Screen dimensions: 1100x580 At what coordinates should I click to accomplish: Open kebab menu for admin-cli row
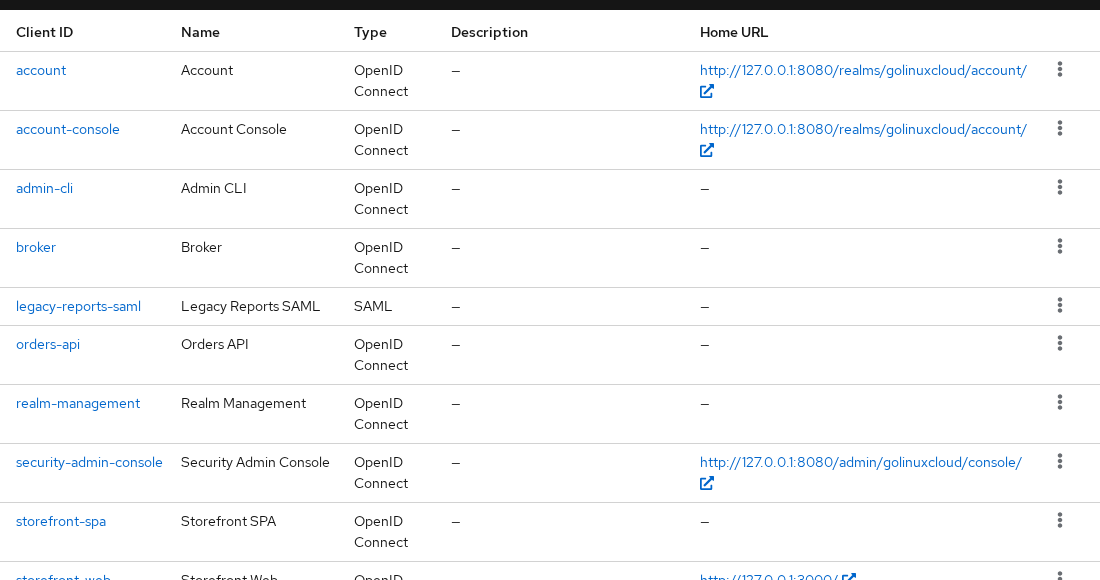1059,187
